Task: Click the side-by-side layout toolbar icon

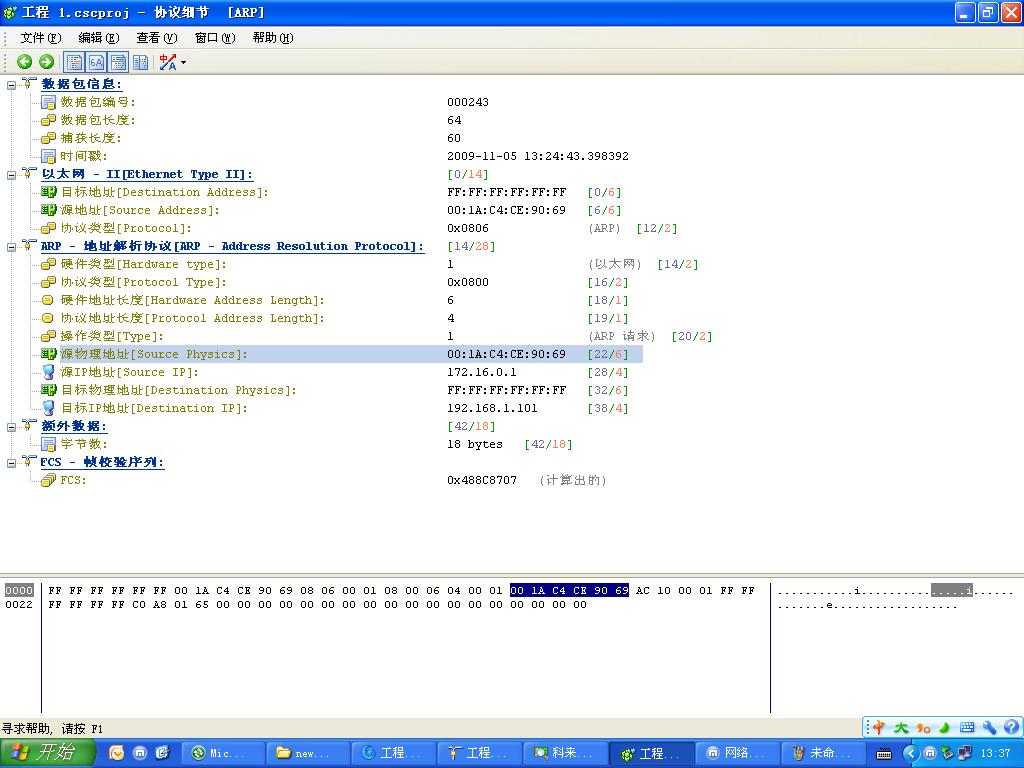Action: coord(140,62)
